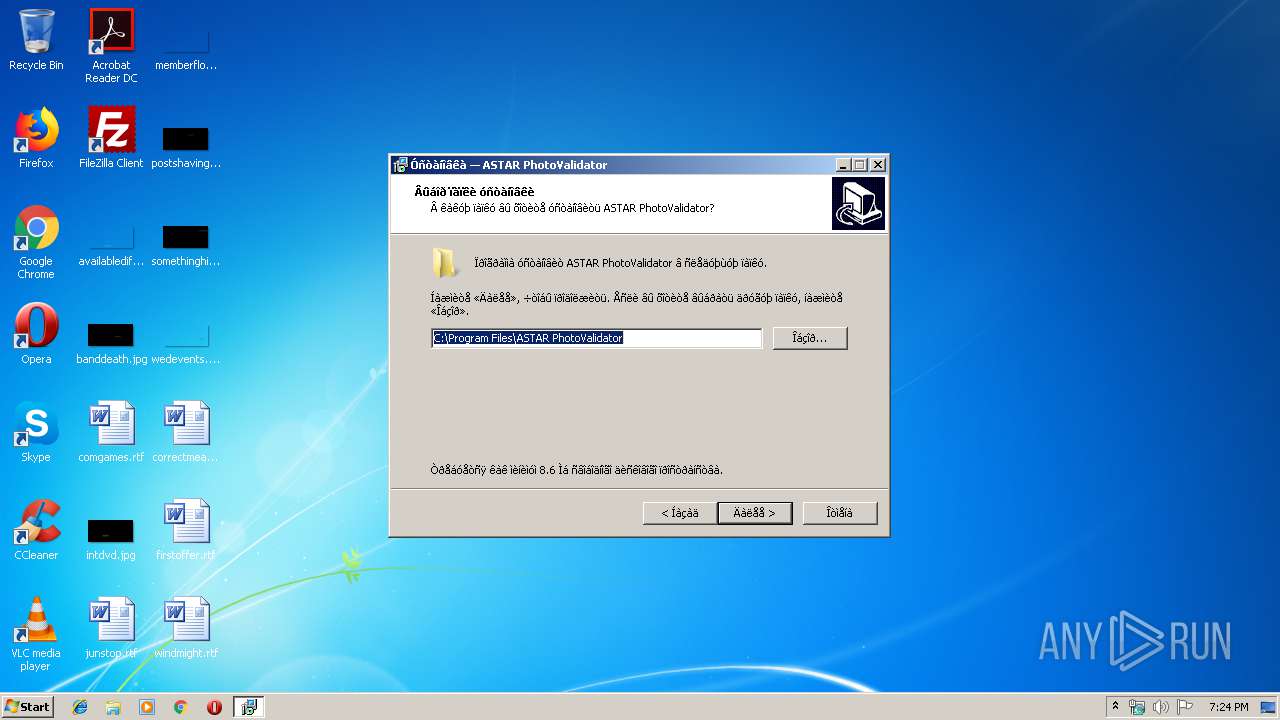Screen dimensions: 1280x720
Task: Click the Next button in installer
Action: click(755, 513)
